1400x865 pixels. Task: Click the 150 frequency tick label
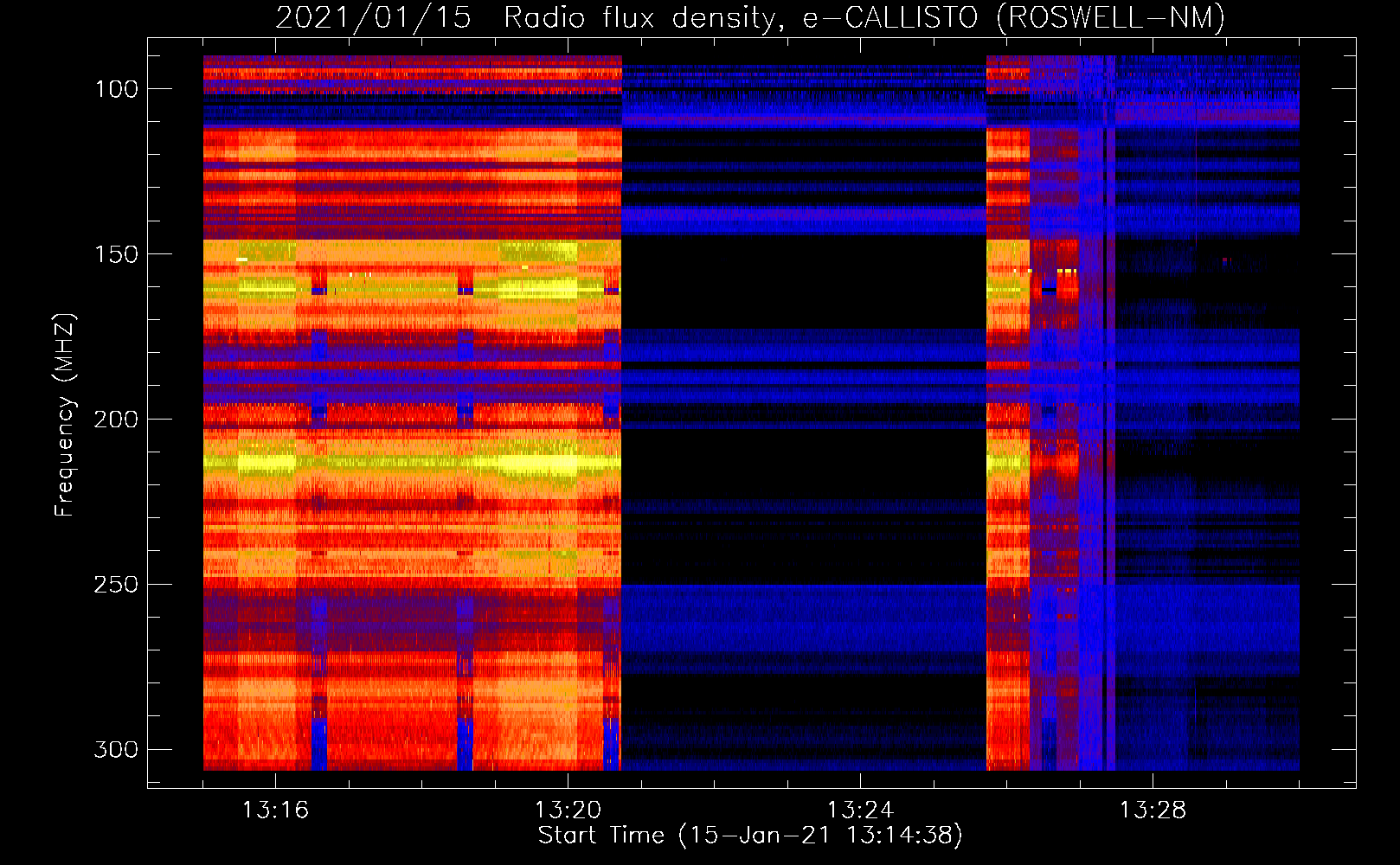[117, 254]
